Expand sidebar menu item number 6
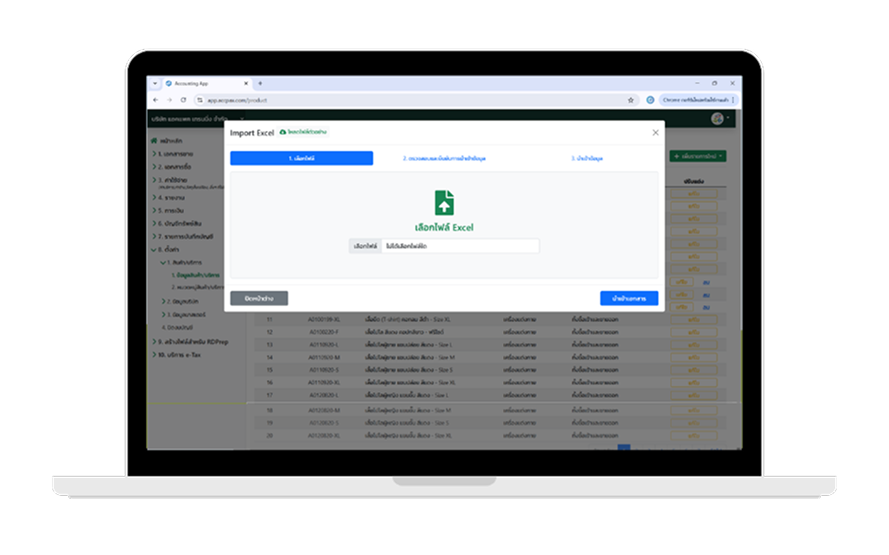Viewport: 889px width, 555px height. pos(177,223)
